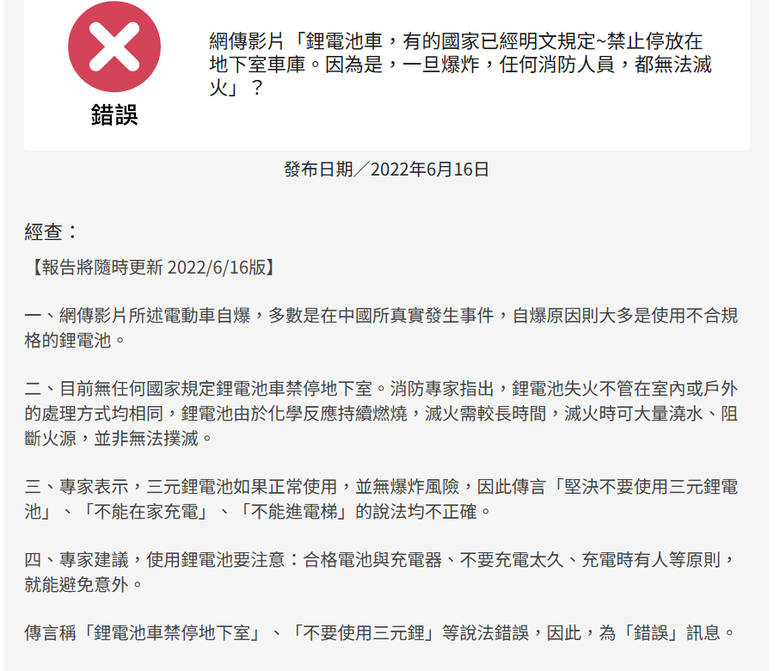Click the 經查： heading

51,232
